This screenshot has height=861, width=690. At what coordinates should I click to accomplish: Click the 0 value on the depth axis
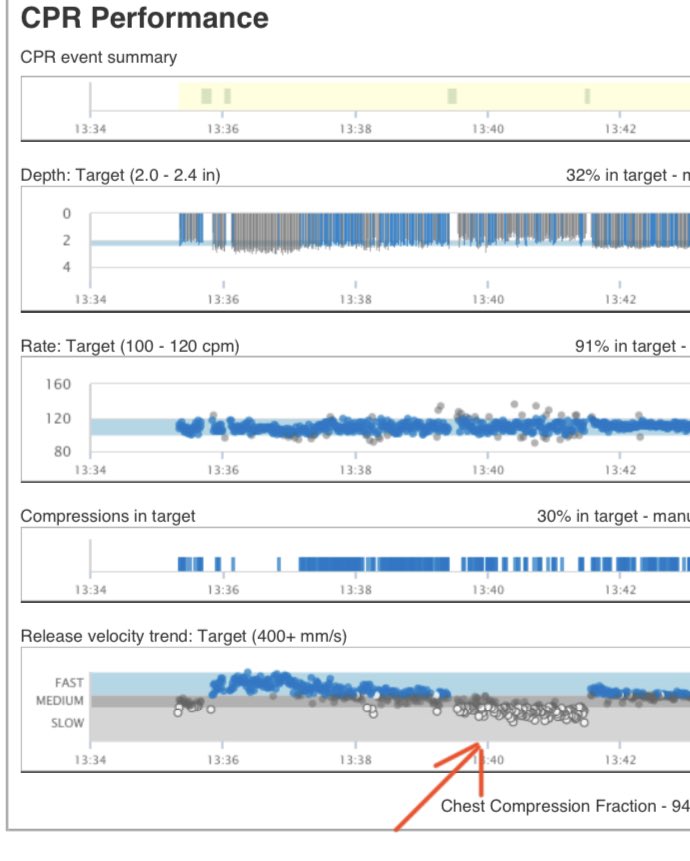[66, 213]
